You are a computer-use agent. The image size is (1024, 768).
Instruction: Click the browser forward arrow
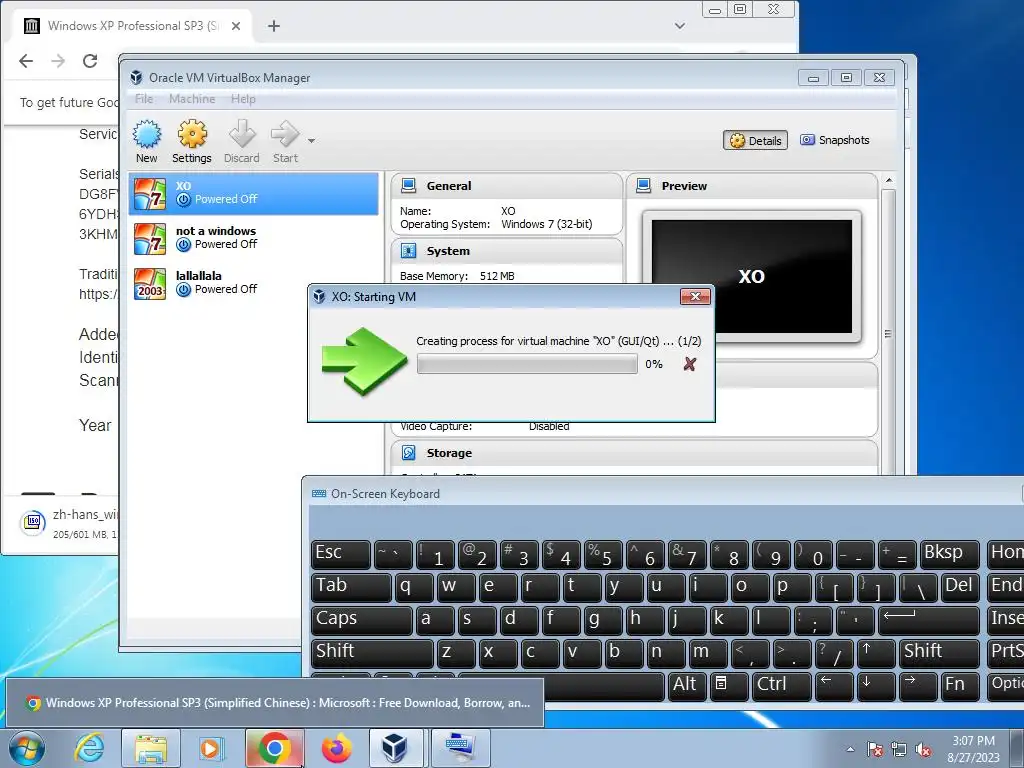coord(58,61)
